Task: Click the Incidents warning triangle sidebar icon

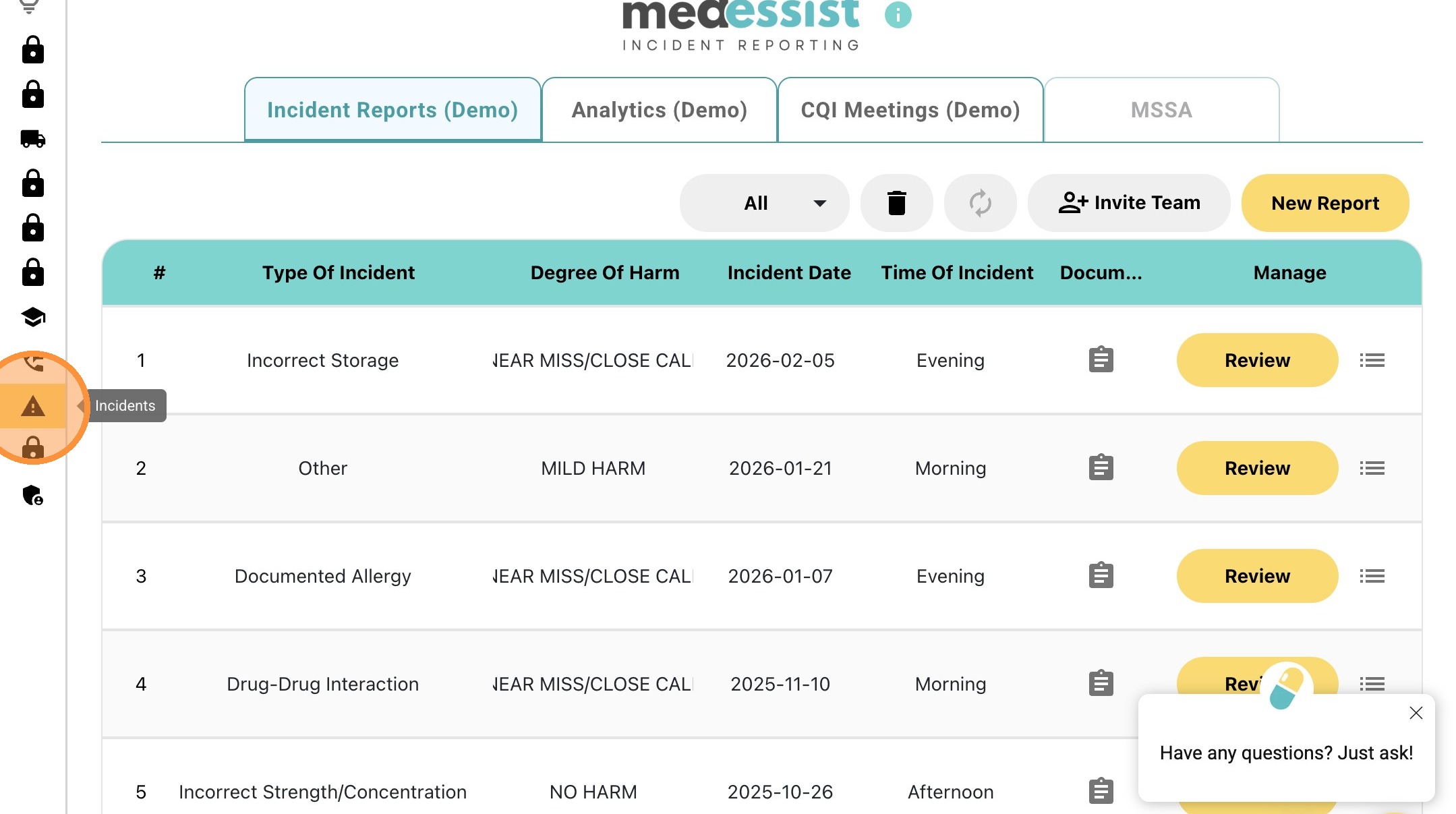Action: [32, 406]
